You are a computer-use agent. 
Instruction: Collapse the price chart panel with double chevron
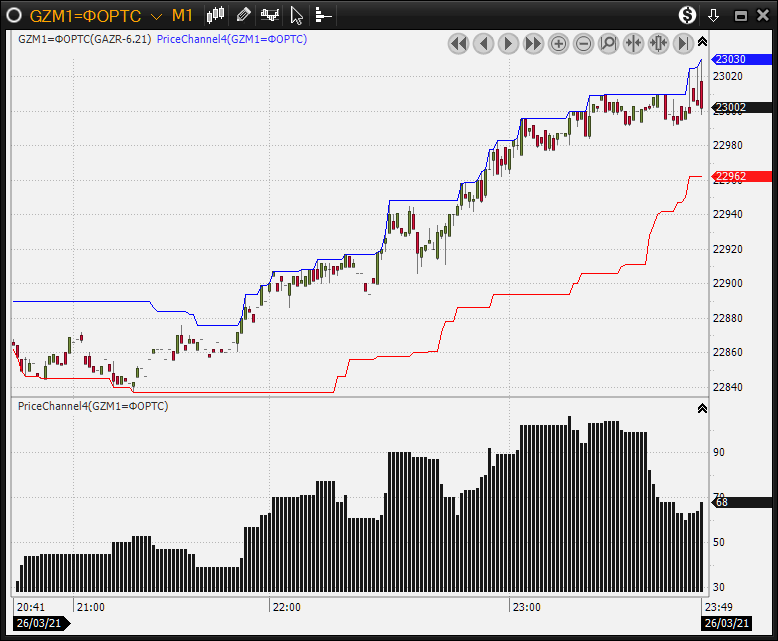click(x=702, y=42)
